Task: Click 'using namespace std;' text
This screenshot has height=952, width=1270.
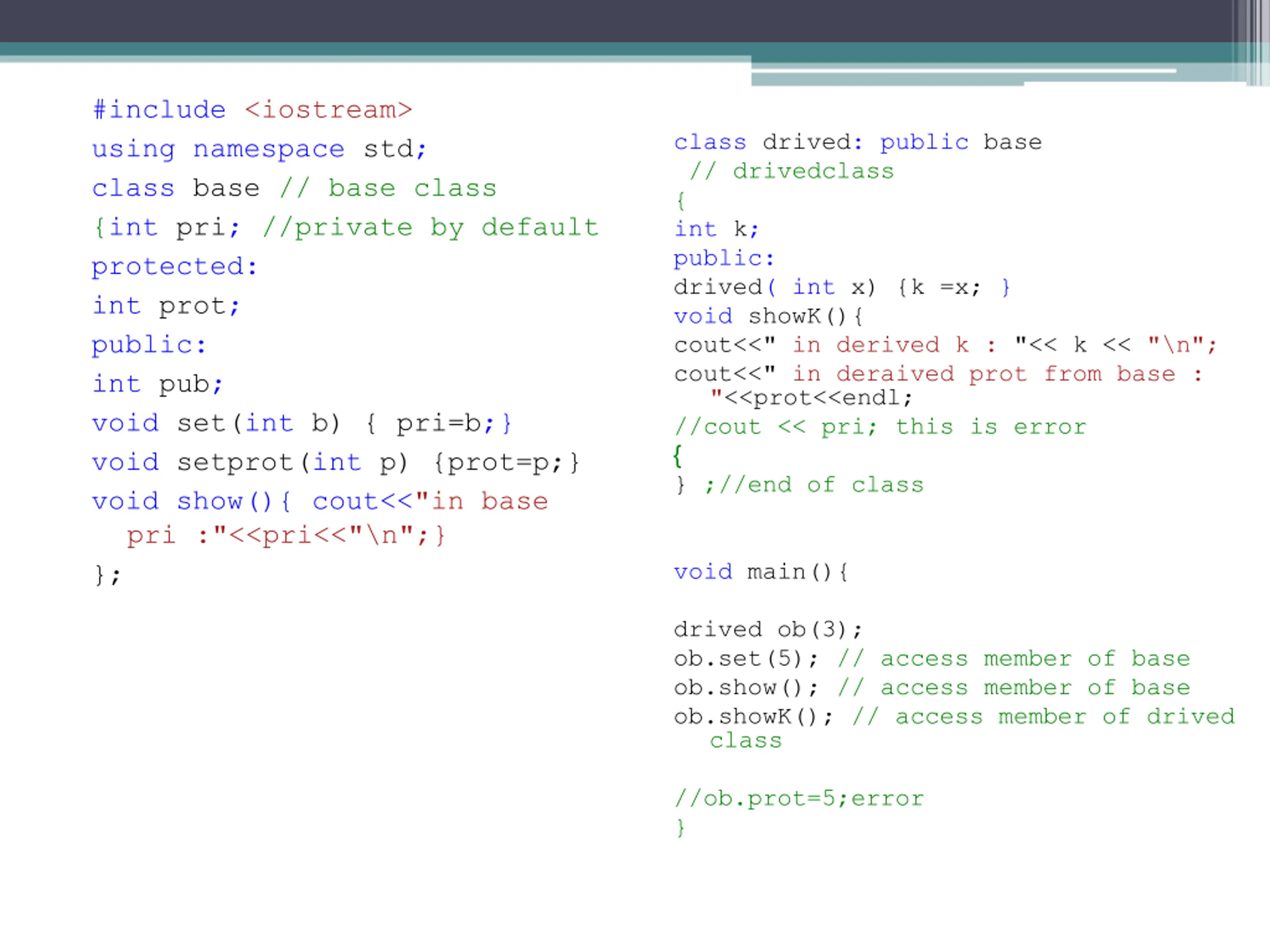Action: pyautogui.click(x=259, y=149)
